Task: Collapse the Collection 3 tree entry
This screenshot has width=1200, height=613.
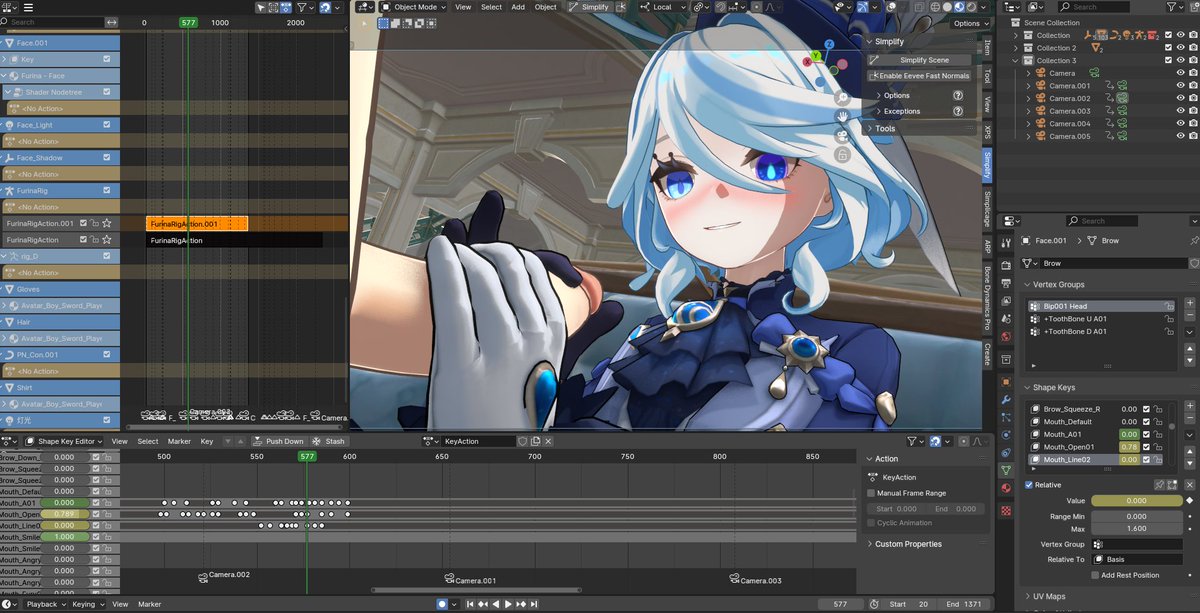Action: [1016, 61]
